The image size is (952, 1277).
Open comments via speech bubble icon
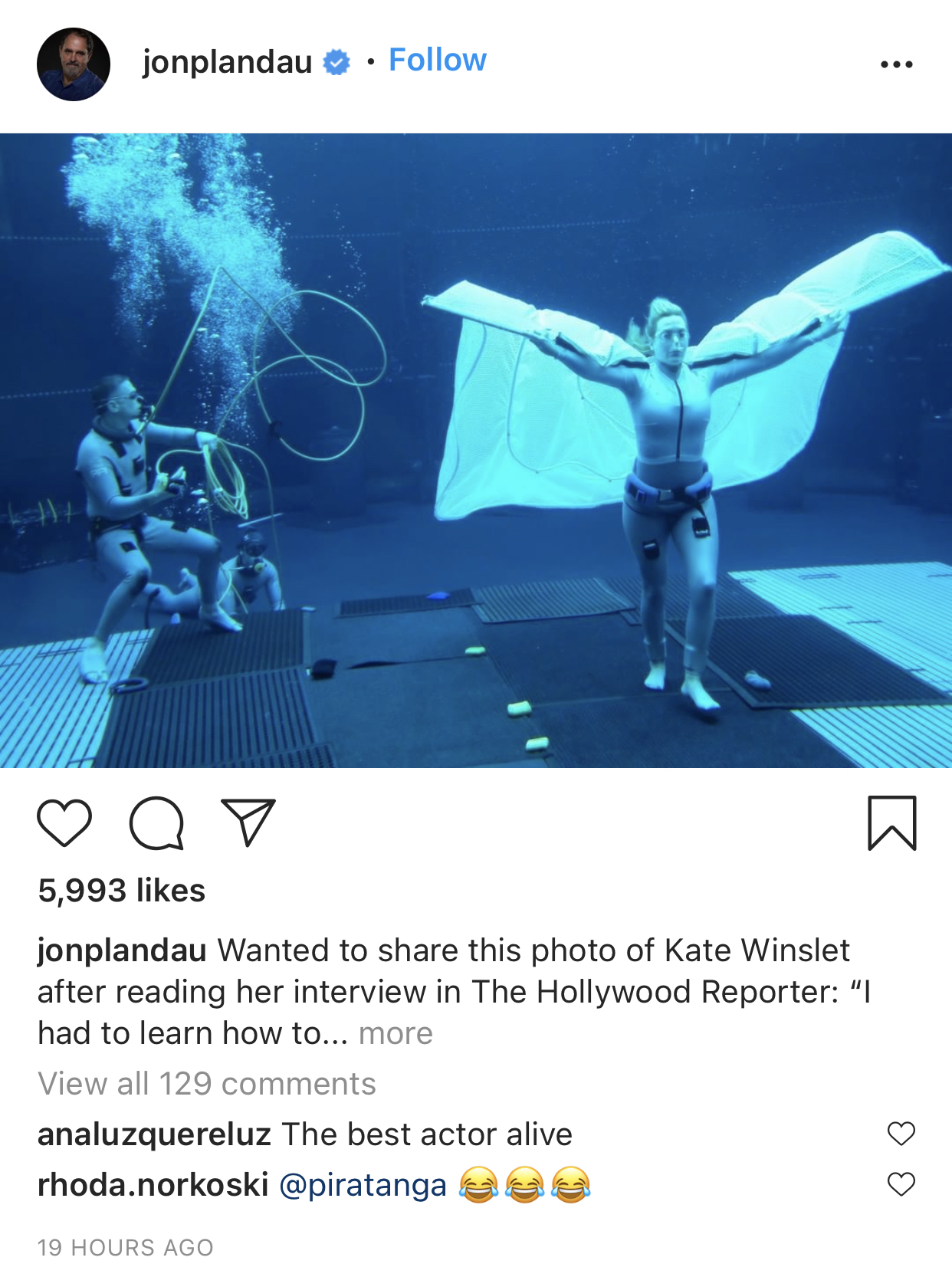[x=156, y=823]
